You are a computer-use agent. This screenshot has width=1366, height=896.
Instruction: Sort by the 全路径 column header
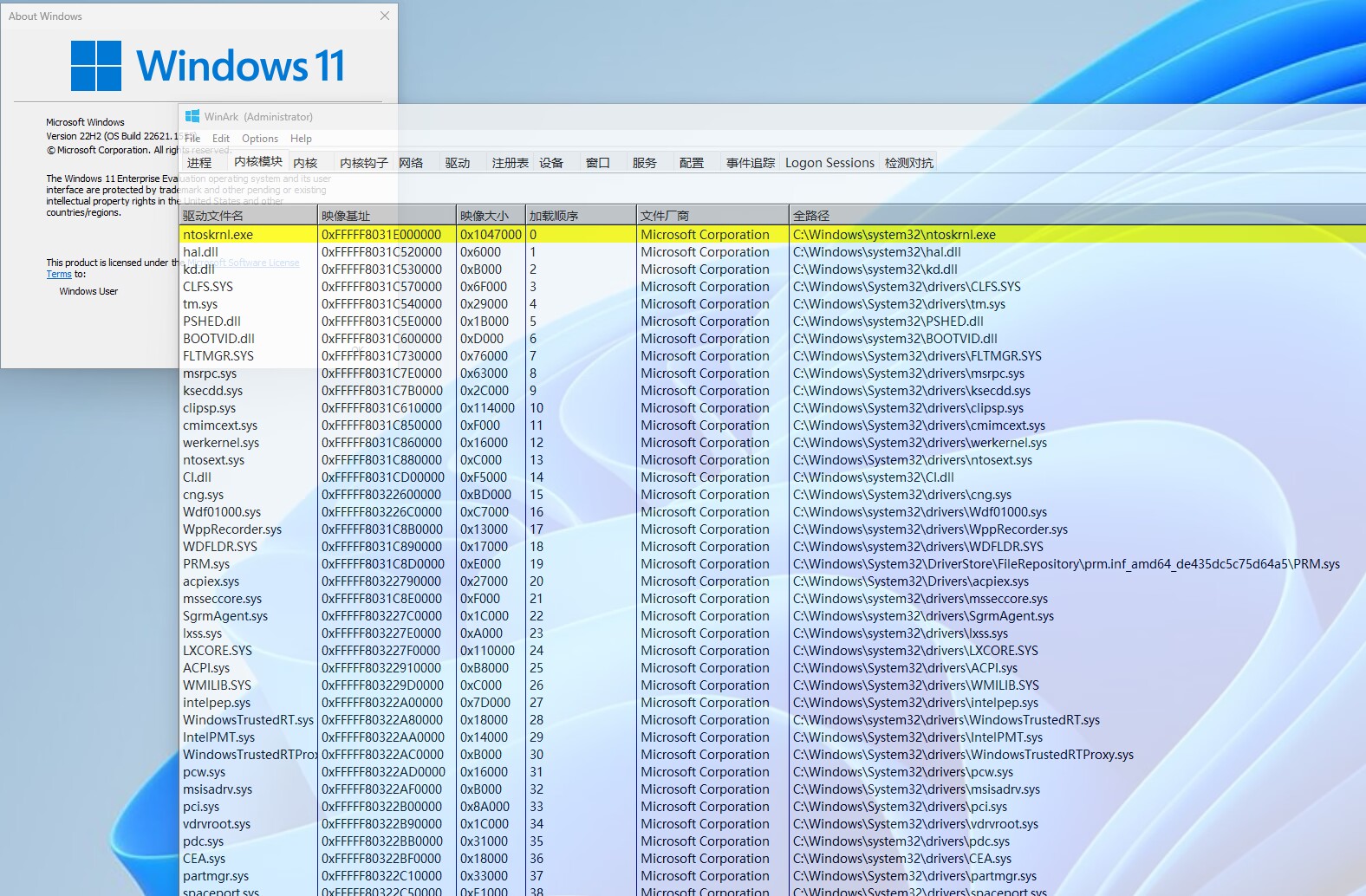tap(1077, 215)
